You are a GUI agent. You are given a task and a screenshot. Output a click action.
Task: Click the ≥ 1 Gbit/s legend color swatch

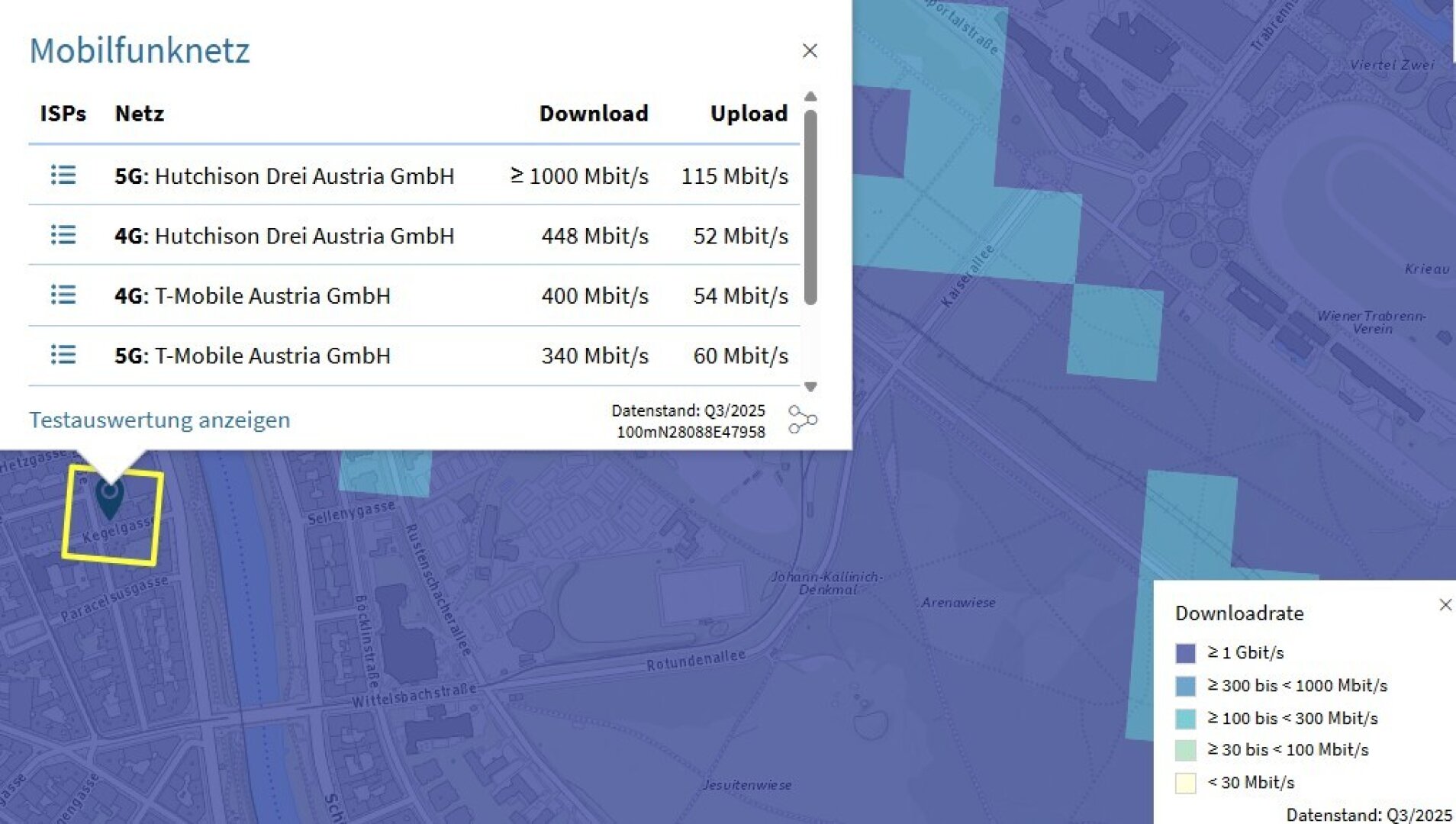[1185, 653]
